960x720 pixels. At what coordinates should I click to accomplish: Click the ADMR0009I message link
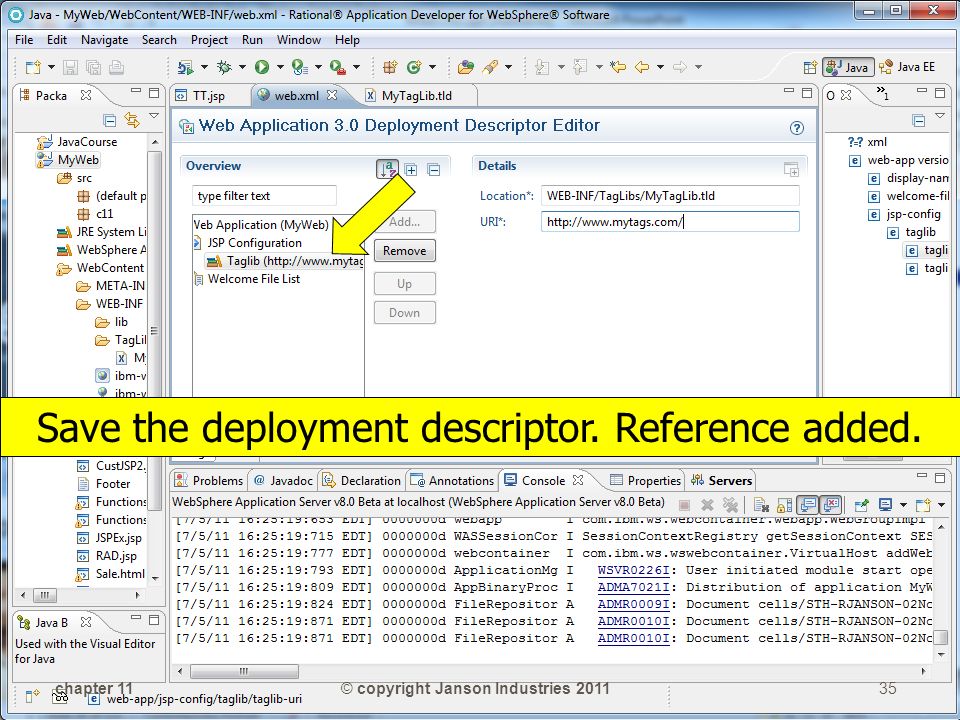coord(634,604)
